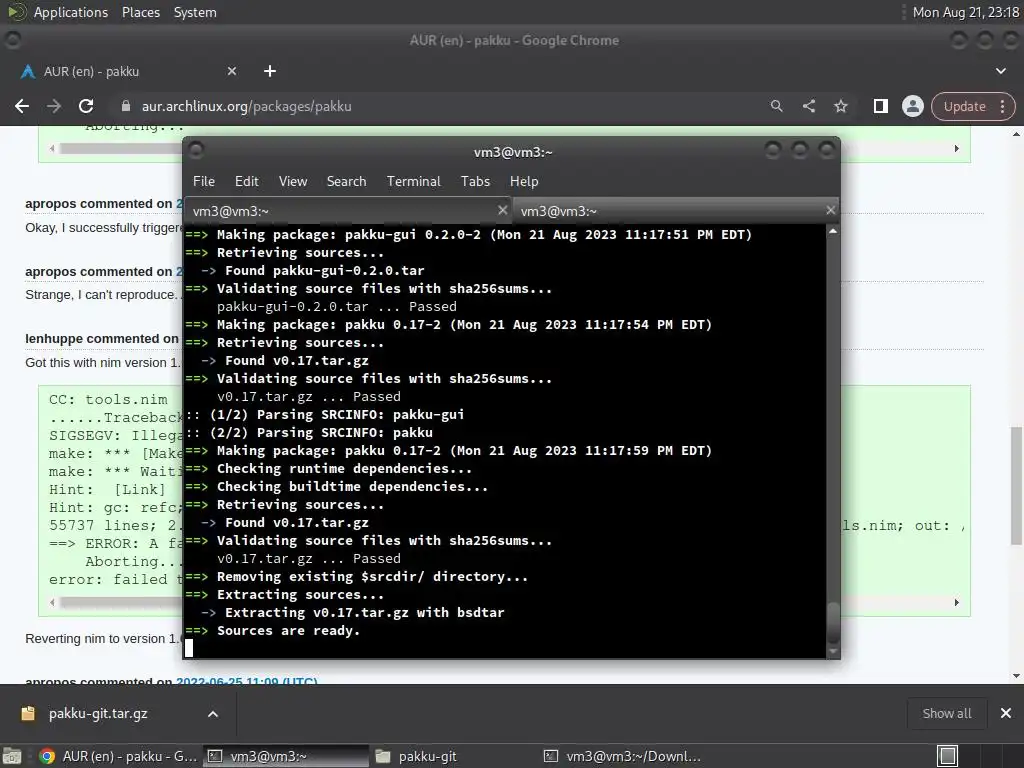This screenshot has width=1024, height=768.
Task: Open Chrome three-dot menu
Action: pyautogui.click(x=1002, y=106)
